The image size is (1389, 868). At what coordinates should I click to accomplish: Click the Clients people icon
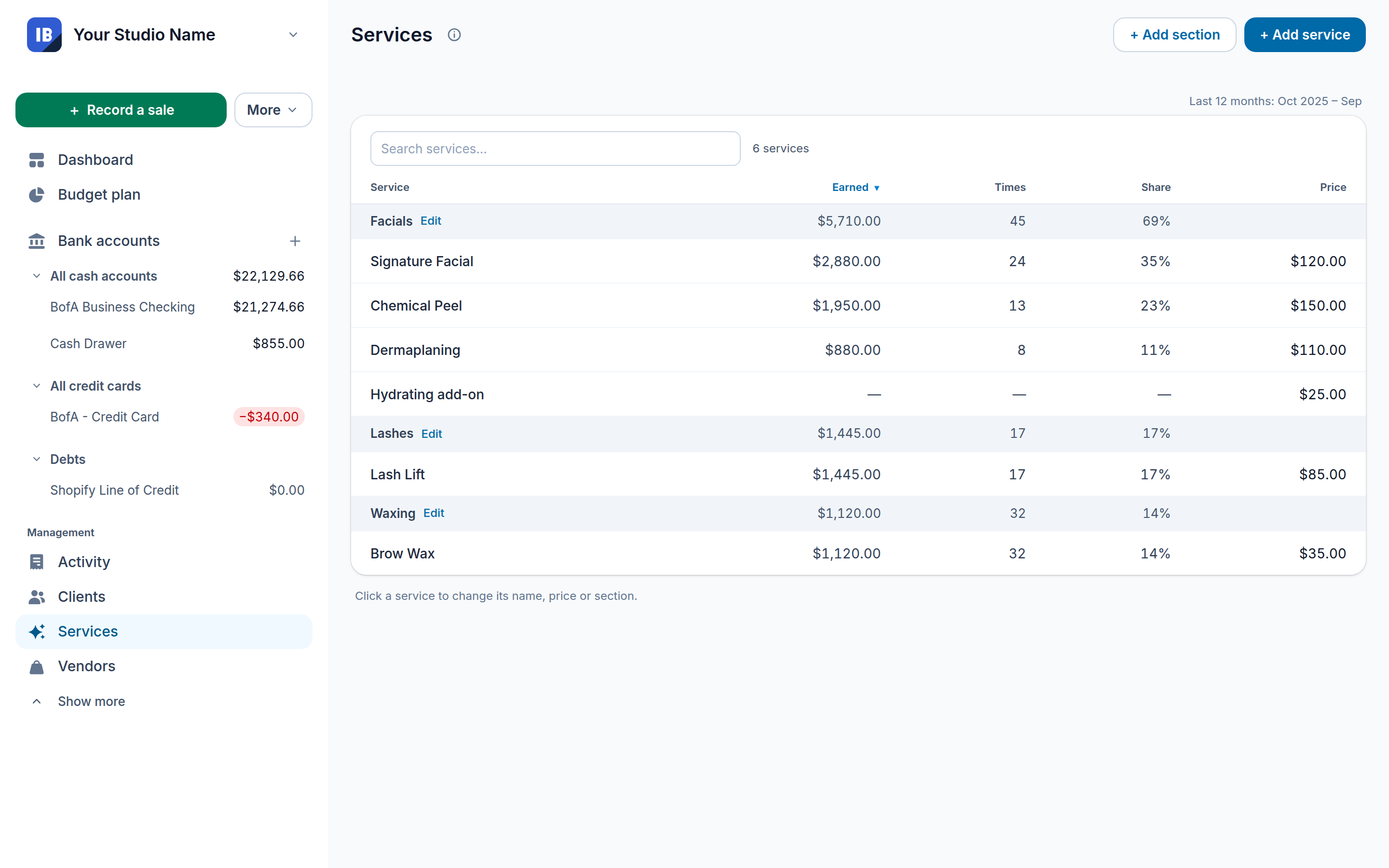(37, 597)
